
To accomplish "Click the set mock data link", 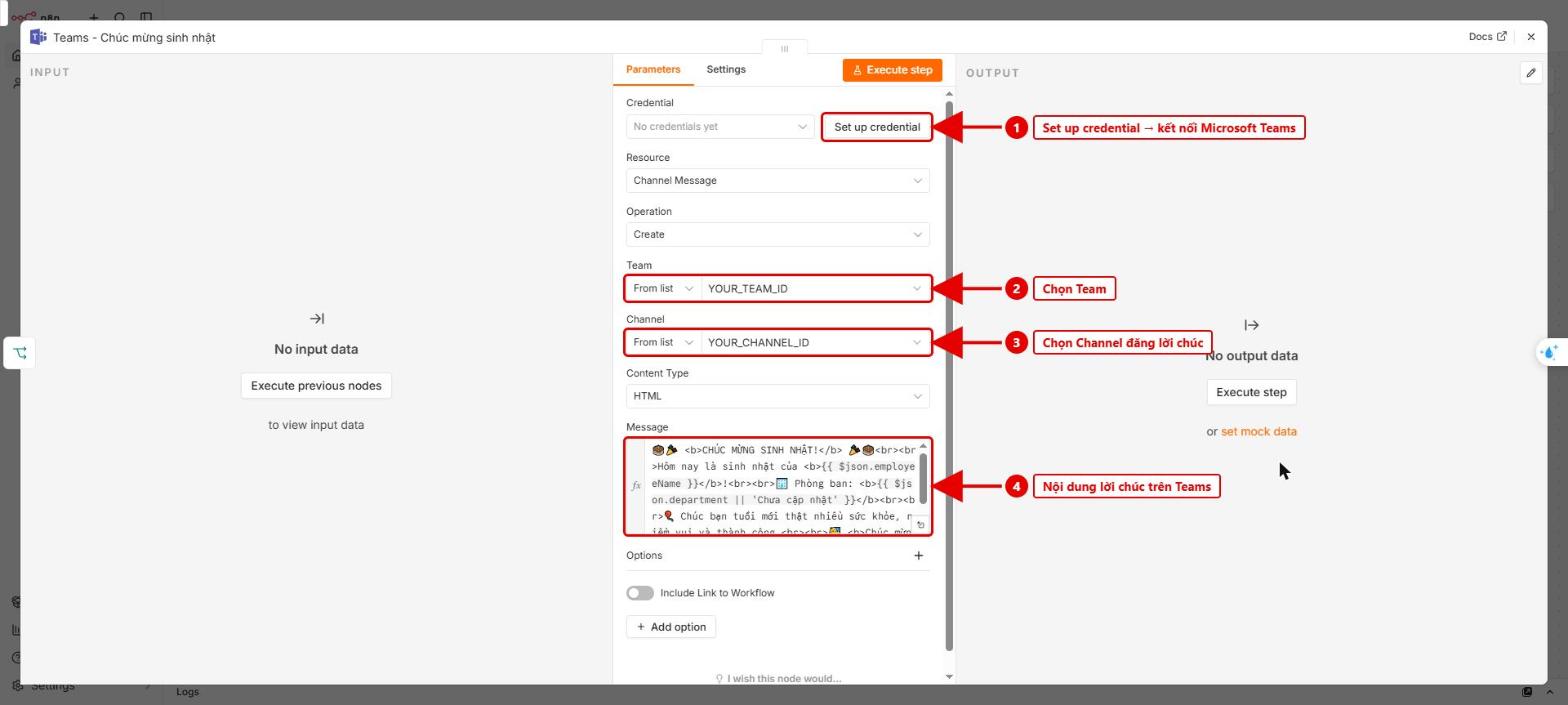I will coord(1258,432).
